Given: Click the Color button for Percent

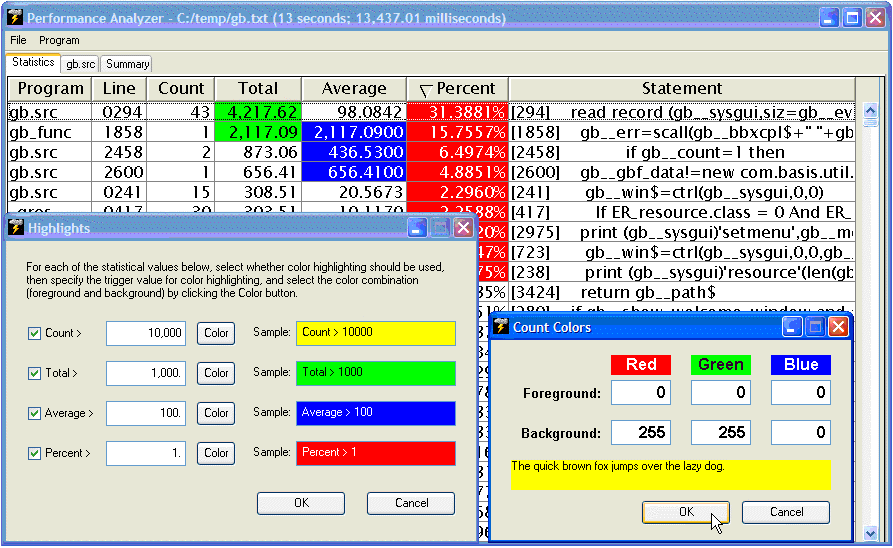Looking at the screenshot, I should coord(216,453).
